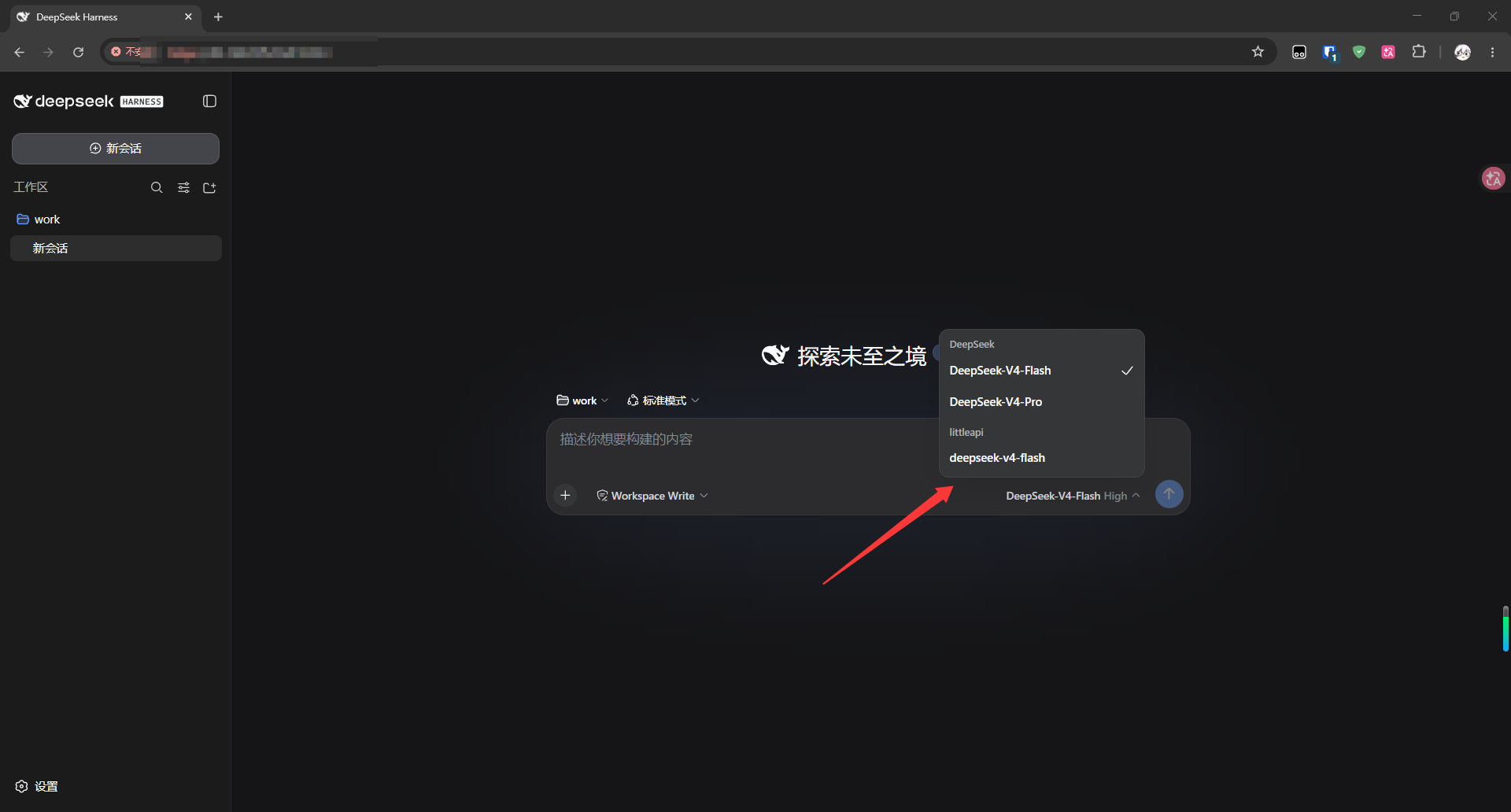Reload the page with the refresh icon
This screenshot has height=812, width=1511.
(78, 52)
